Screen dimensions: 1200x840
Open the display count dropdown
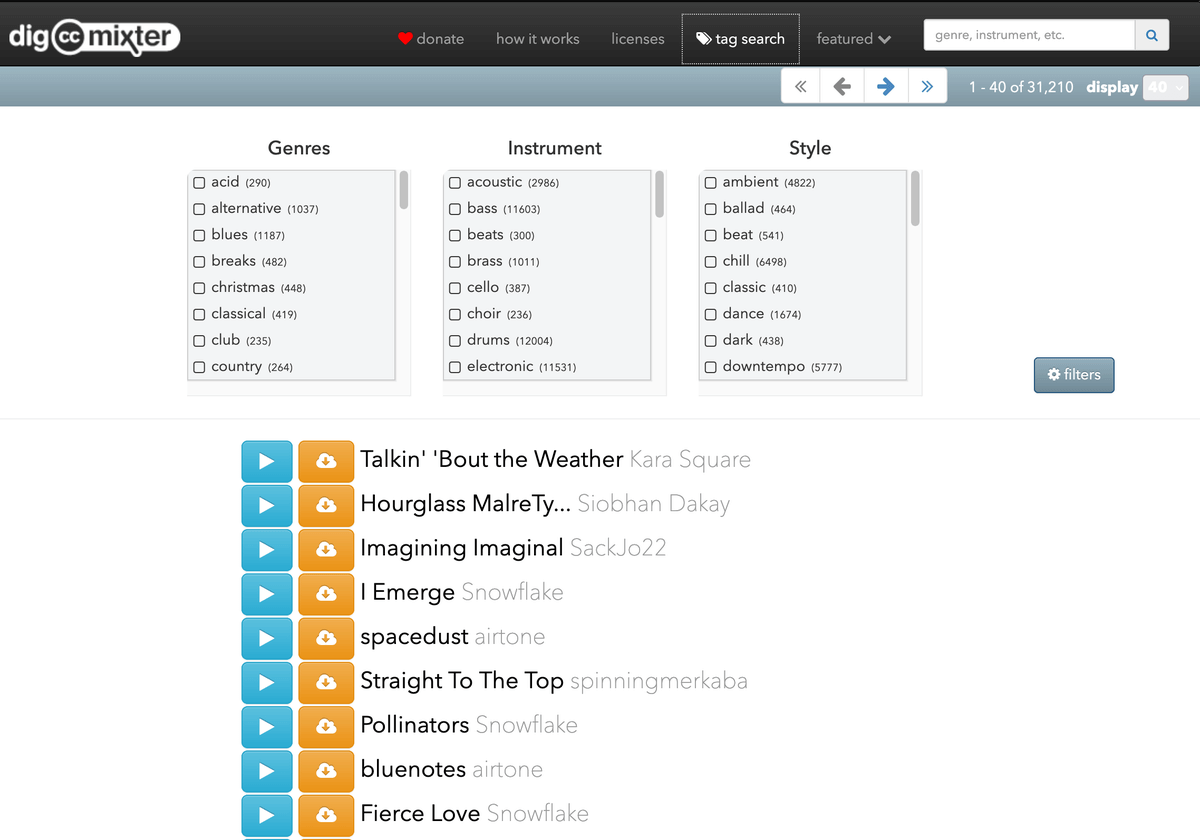coord(1165,87)
